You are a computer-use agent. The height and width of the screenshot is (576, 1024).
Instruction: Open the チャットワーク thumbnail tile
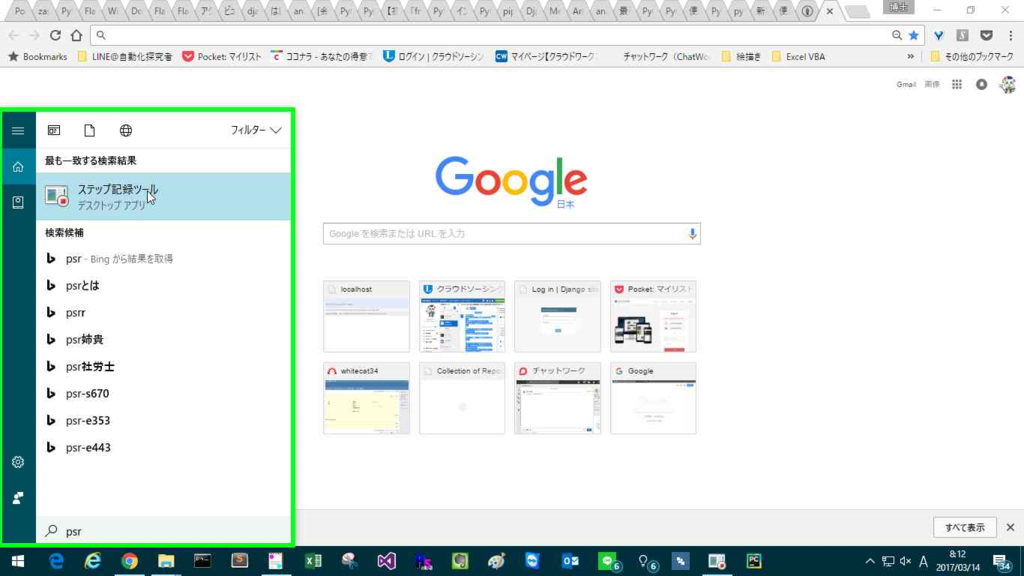(558, 398)
